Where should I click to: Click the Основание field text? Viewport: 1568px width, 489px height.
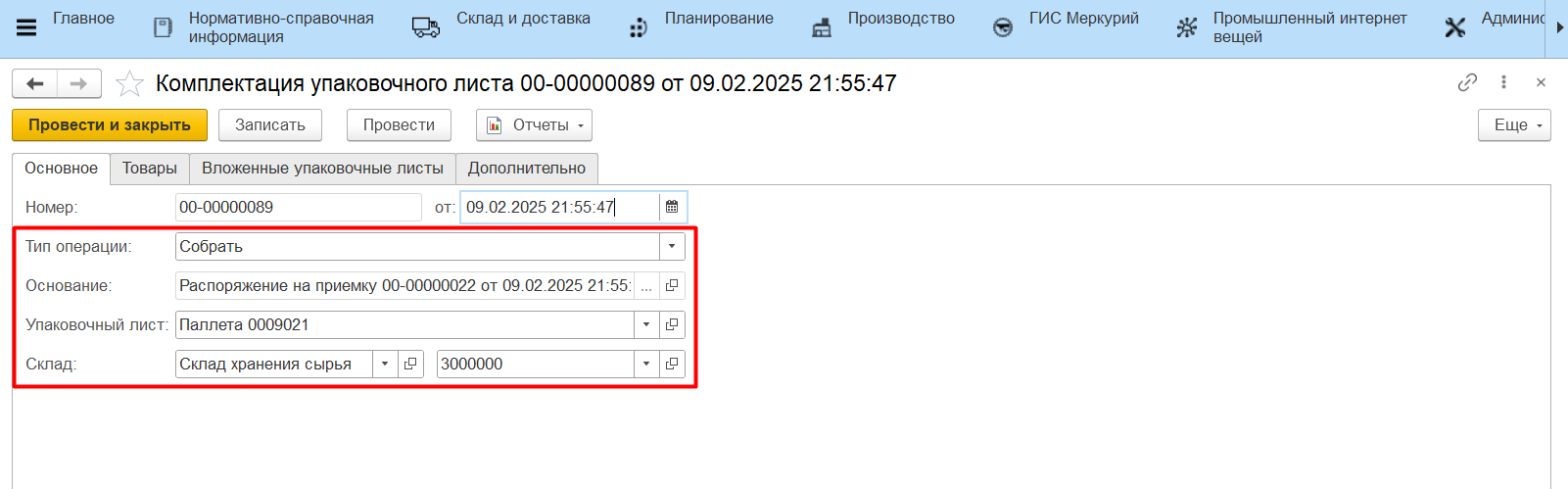pos(405,286)
